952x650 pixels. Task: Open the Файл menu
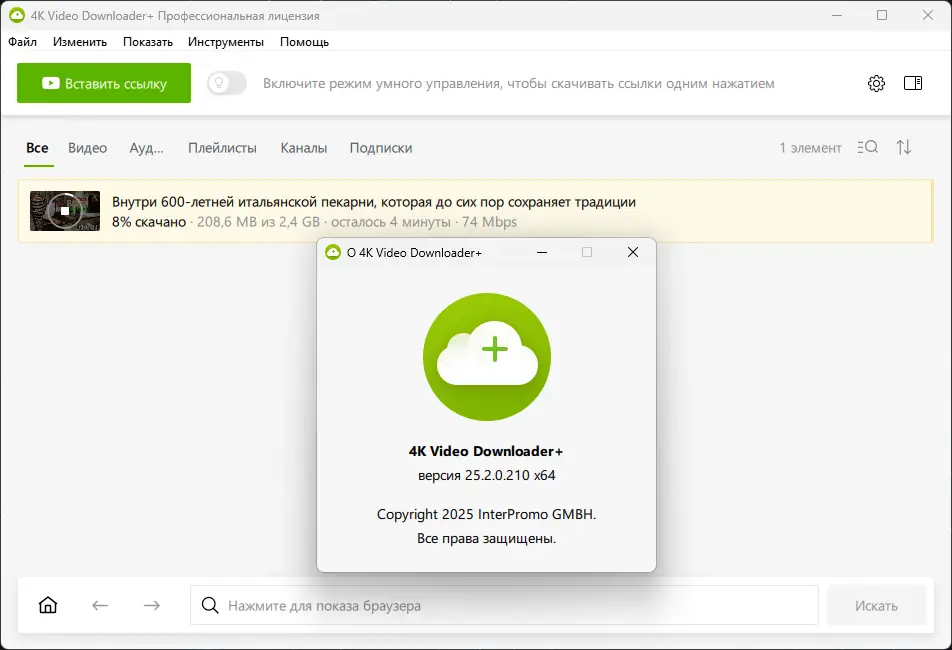pyautogui.click(x=22, y=42)
